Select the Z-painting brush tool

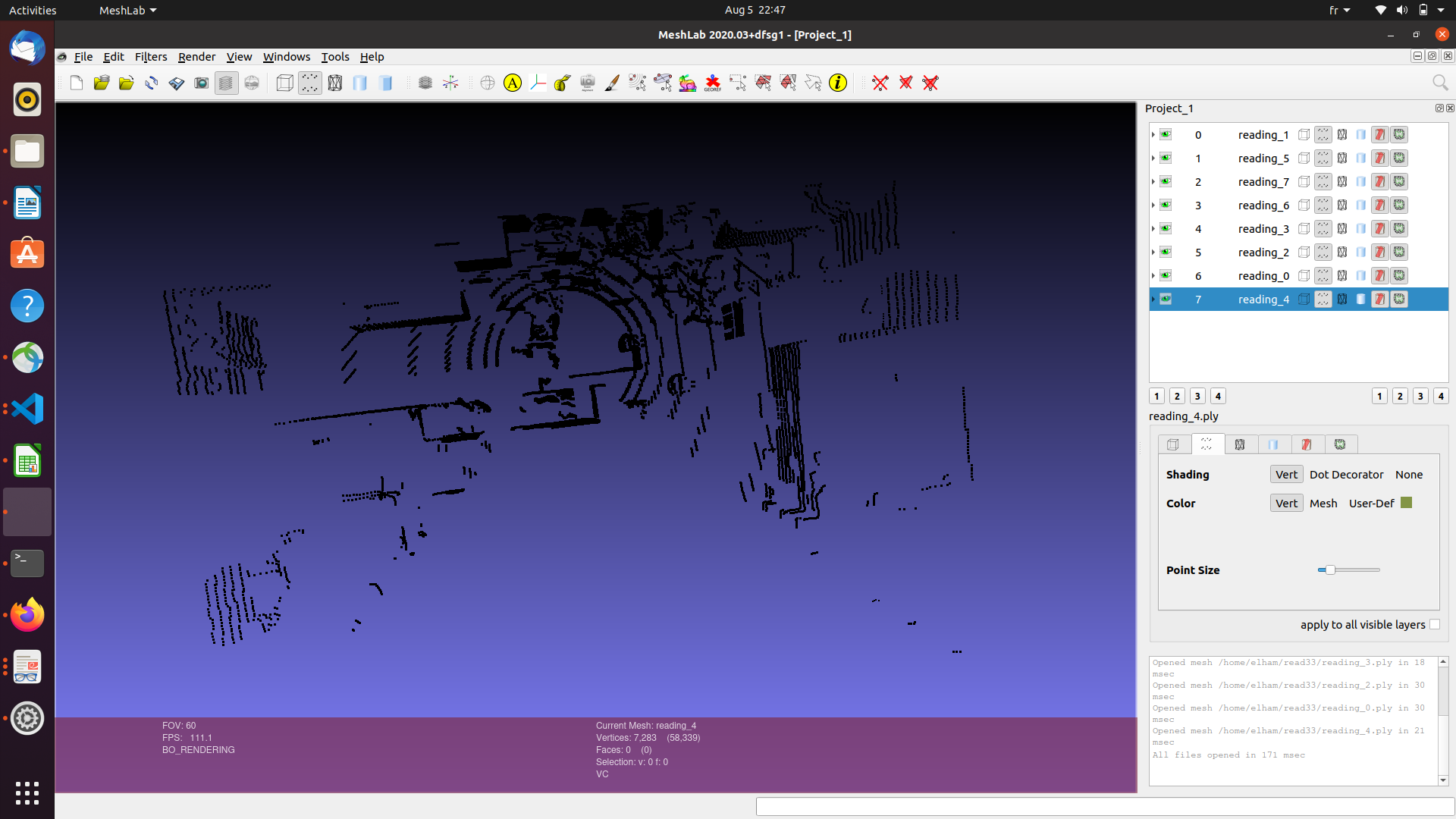click(x=610, y=83)
